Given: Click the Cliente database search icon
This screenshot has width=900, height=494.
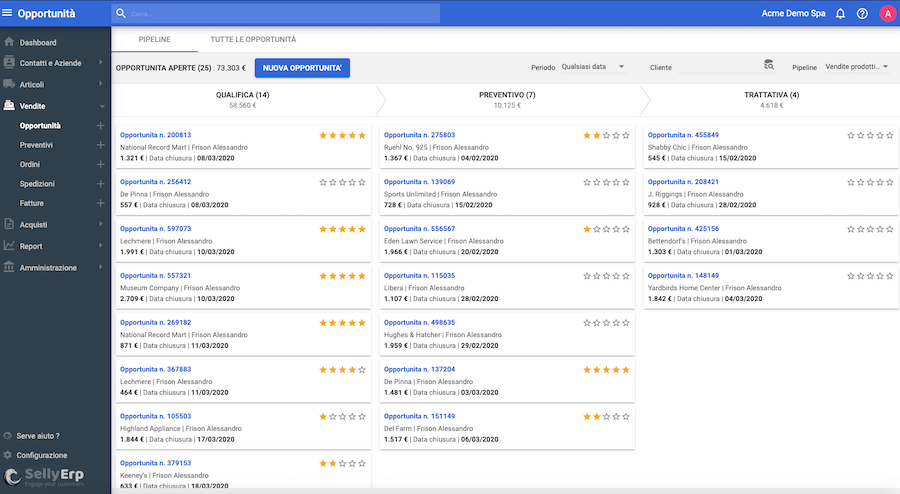Looking at the screenshot, I should click(x=769, y=66).
